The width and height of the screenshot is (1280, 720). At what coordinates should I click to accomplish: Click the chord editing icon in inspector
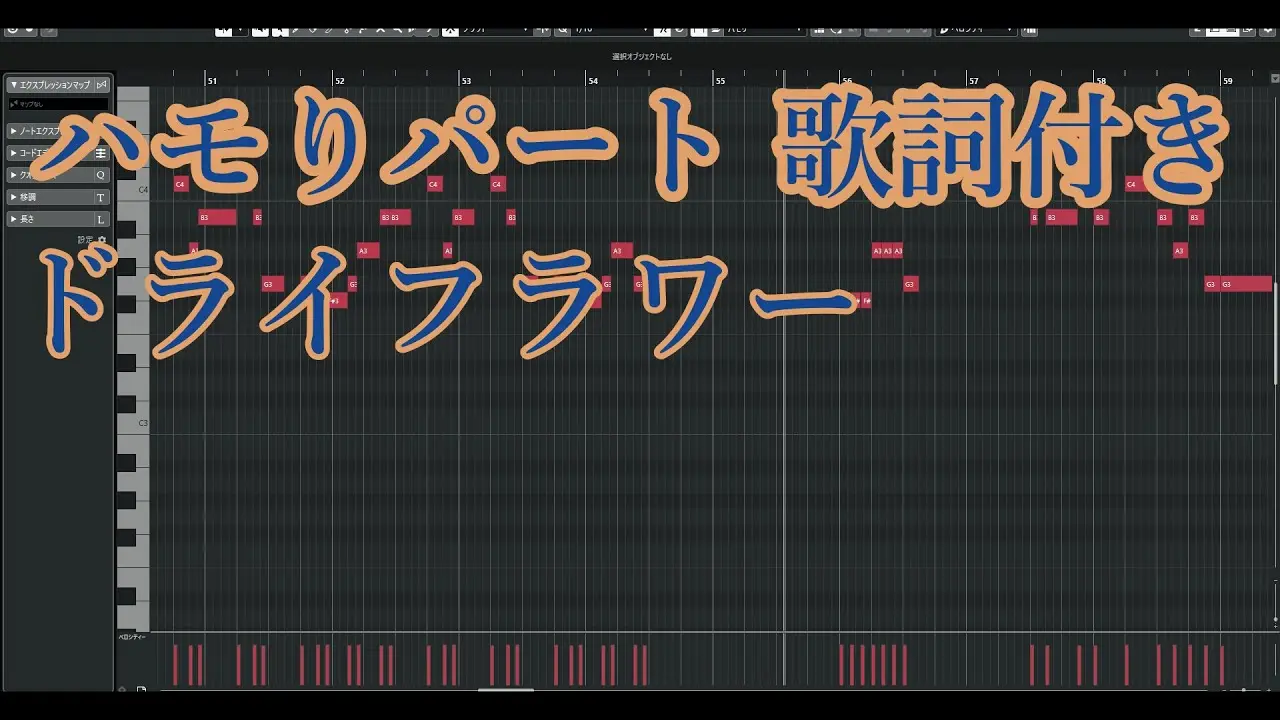pos(101,153)
